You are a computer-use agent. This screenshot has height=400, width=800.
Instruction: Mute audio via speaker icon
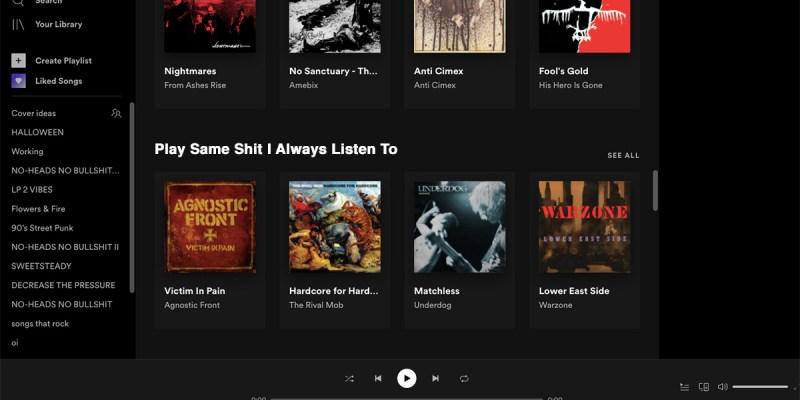pos(722,387)
